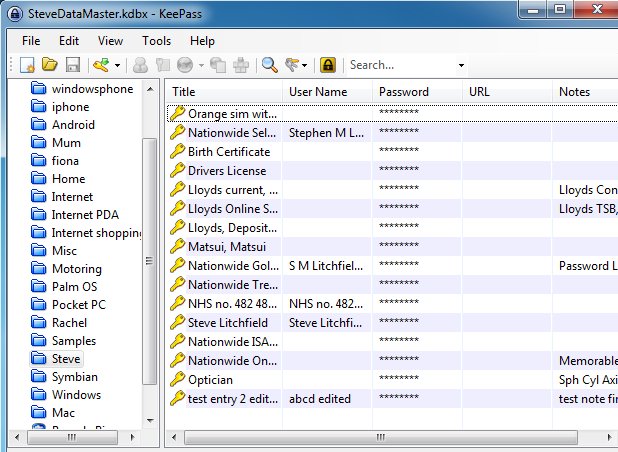Open the Show Entries dropdown arrow
618x452 pixels.
coord(306,66)
